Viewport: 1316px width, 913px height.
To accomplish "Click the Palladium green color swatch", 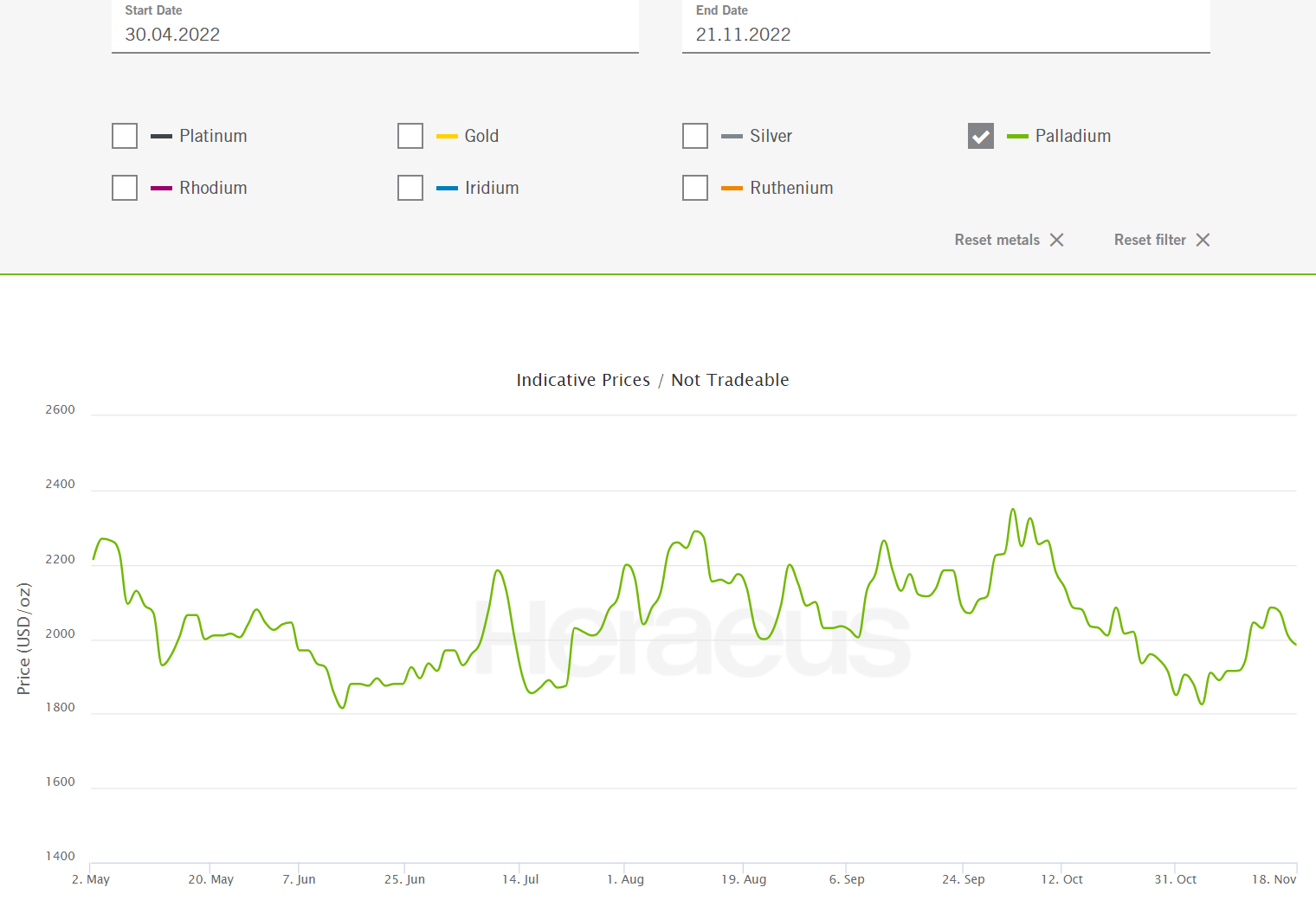I will tap(1017, 136).
